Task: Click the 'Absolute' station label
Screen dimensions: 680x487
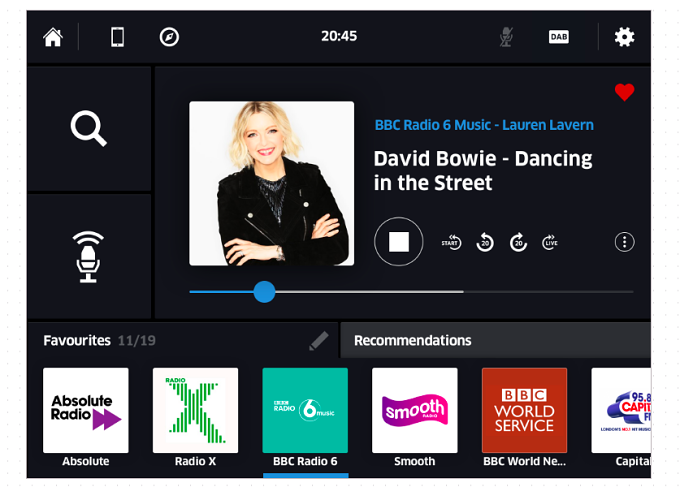Action: [86, 461]
